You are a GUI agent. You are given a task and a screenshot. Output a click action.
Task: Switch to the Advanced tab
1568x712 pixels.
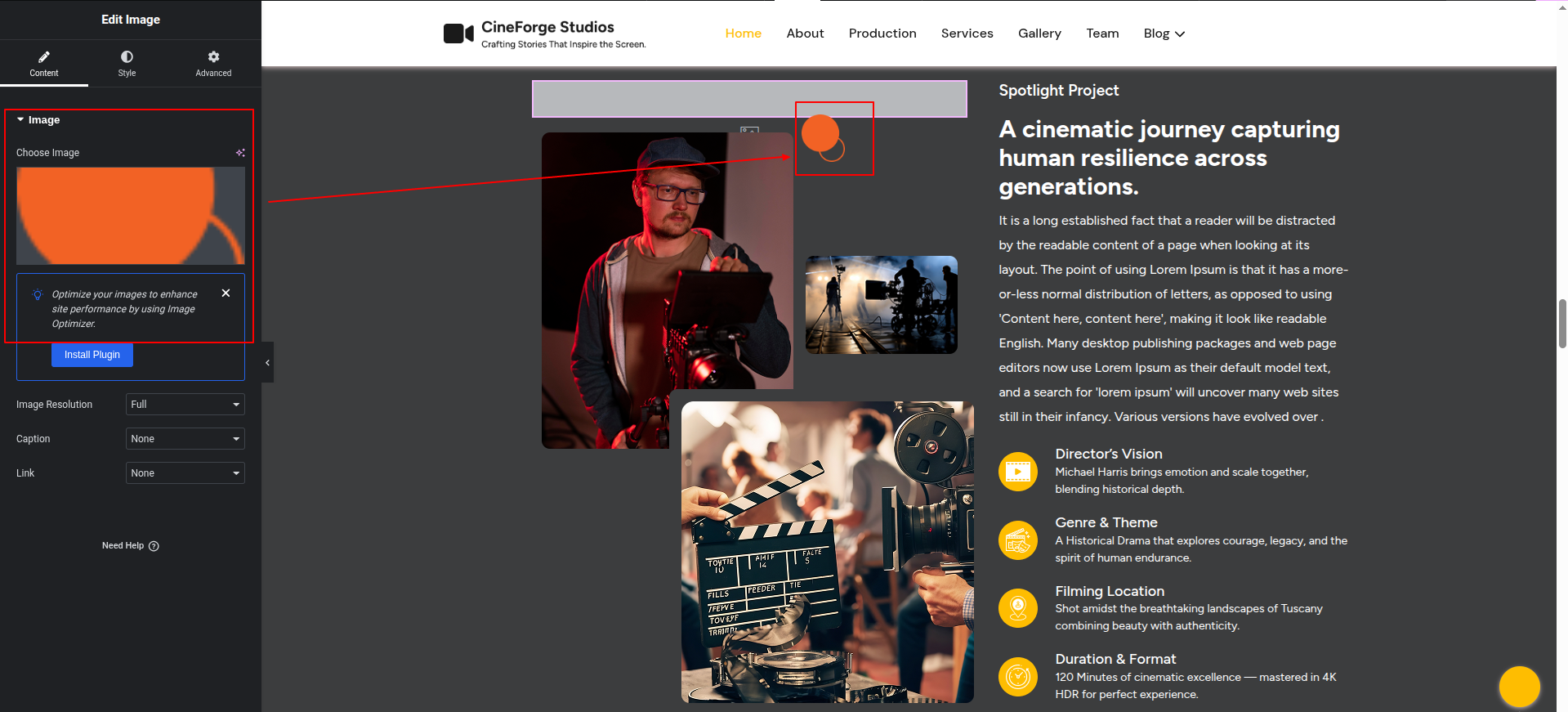click(213, 63)
